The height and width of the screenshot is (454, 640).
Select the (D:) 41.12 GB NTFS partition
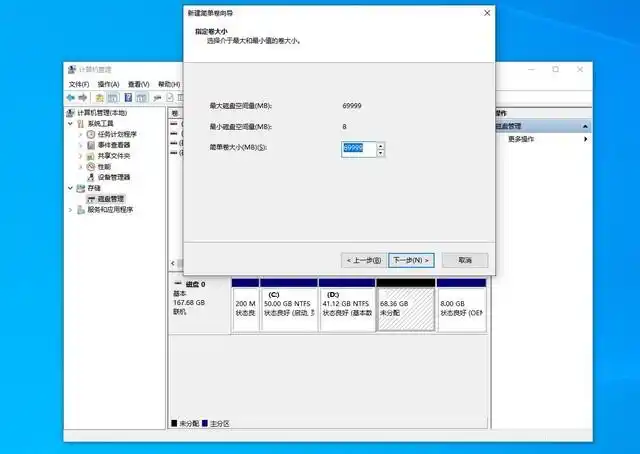(x=347, y=305)
